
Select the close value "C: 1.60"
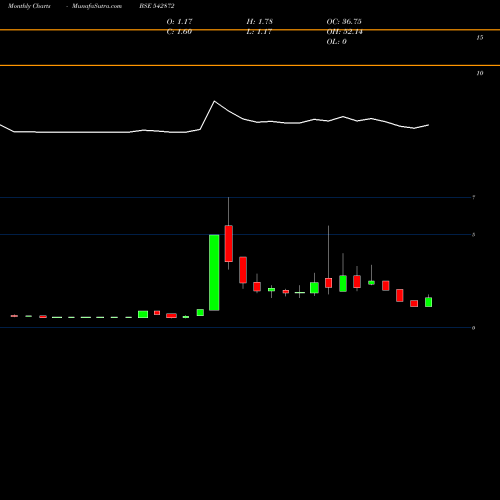click(x=179, y=32)
